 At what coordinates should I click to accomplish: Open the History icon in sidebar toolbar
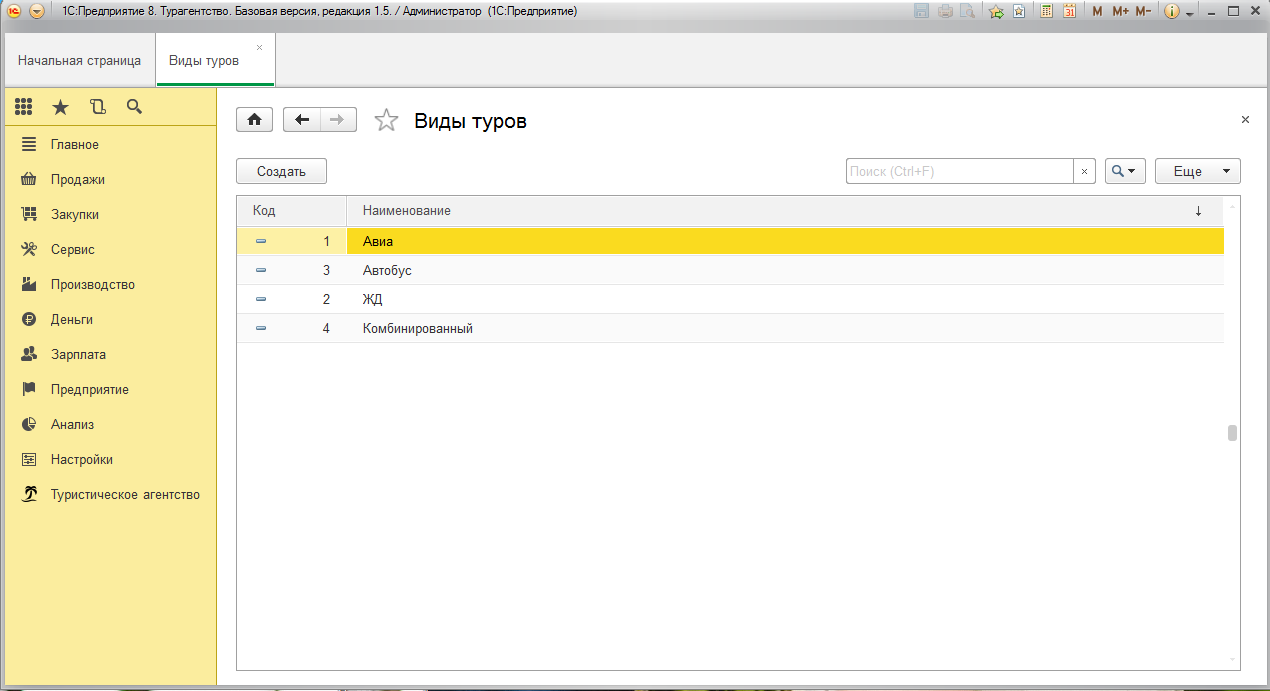tap(97, 107)
